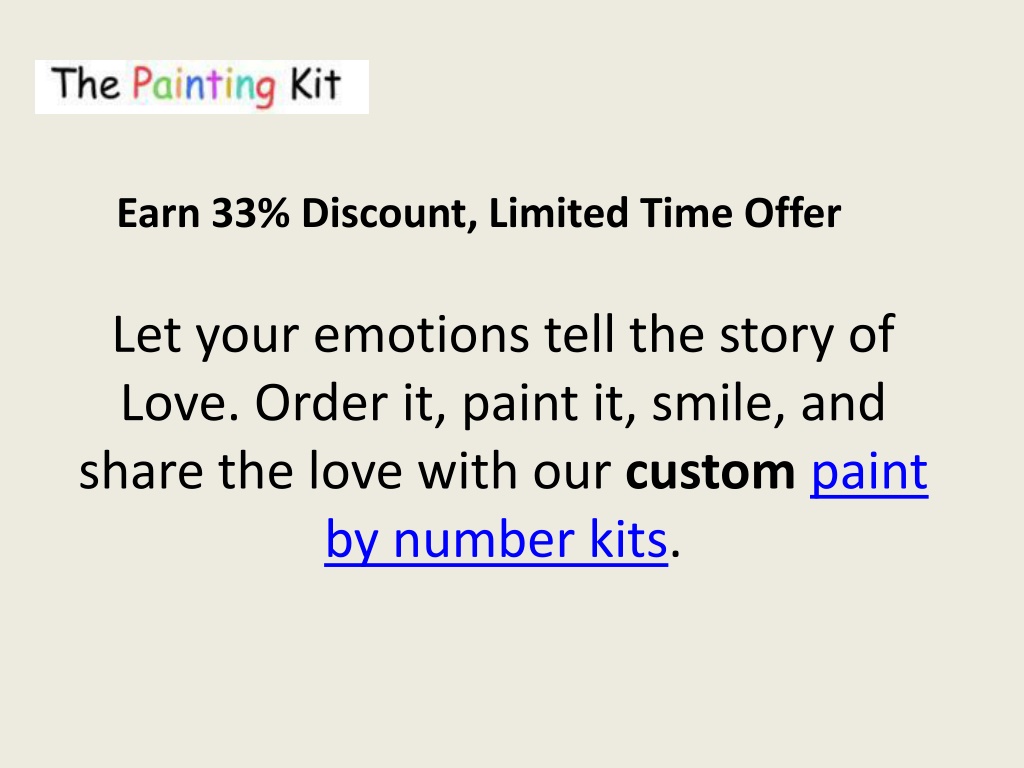This screenshot has width=1024, height=768.
Task: Click the '33%' figure in the heading
Action: click(250, 213)
